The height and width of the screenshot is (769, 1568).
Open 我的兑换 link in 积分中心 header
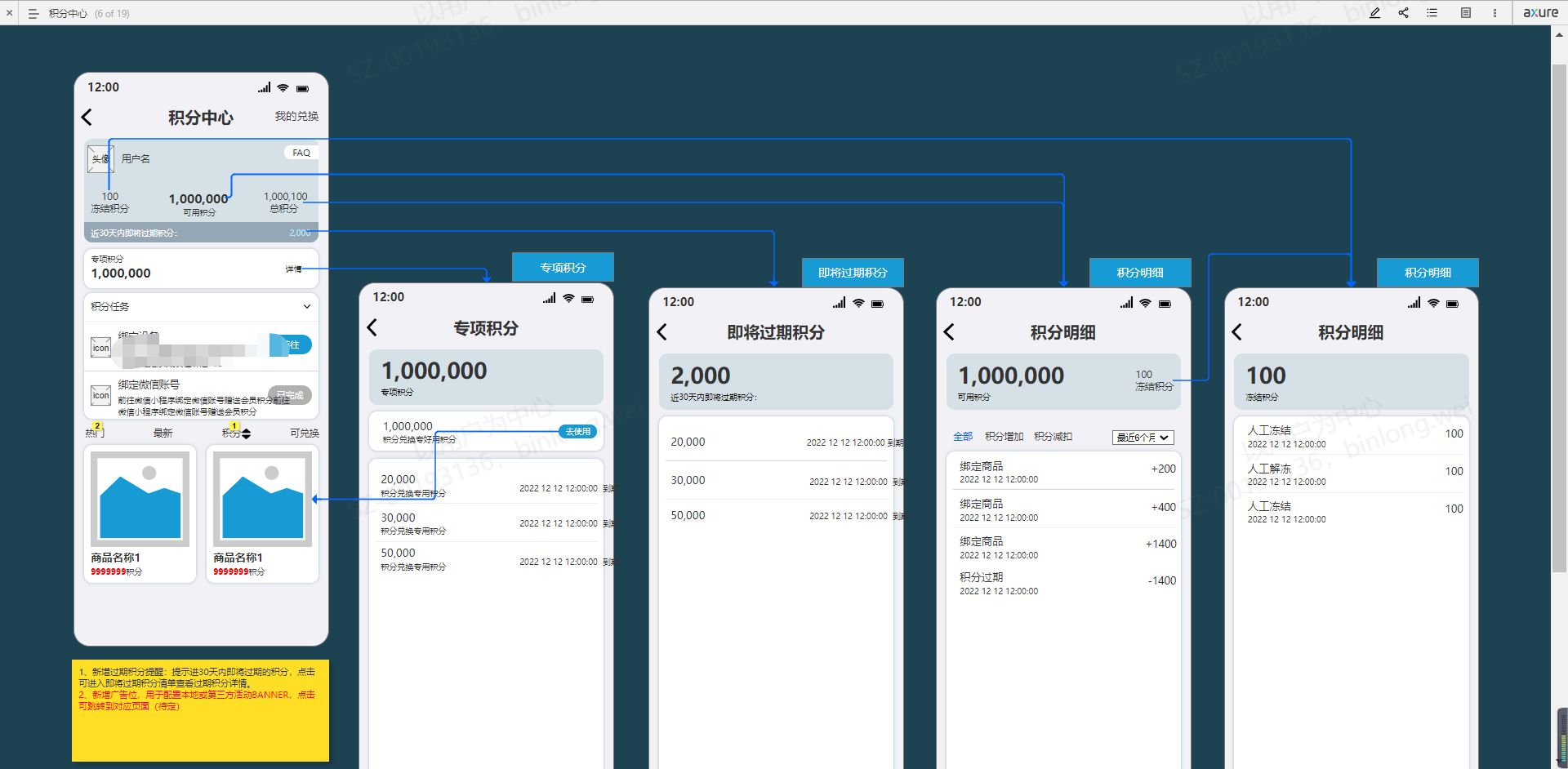pyautogui.click(x=296, y=116)
